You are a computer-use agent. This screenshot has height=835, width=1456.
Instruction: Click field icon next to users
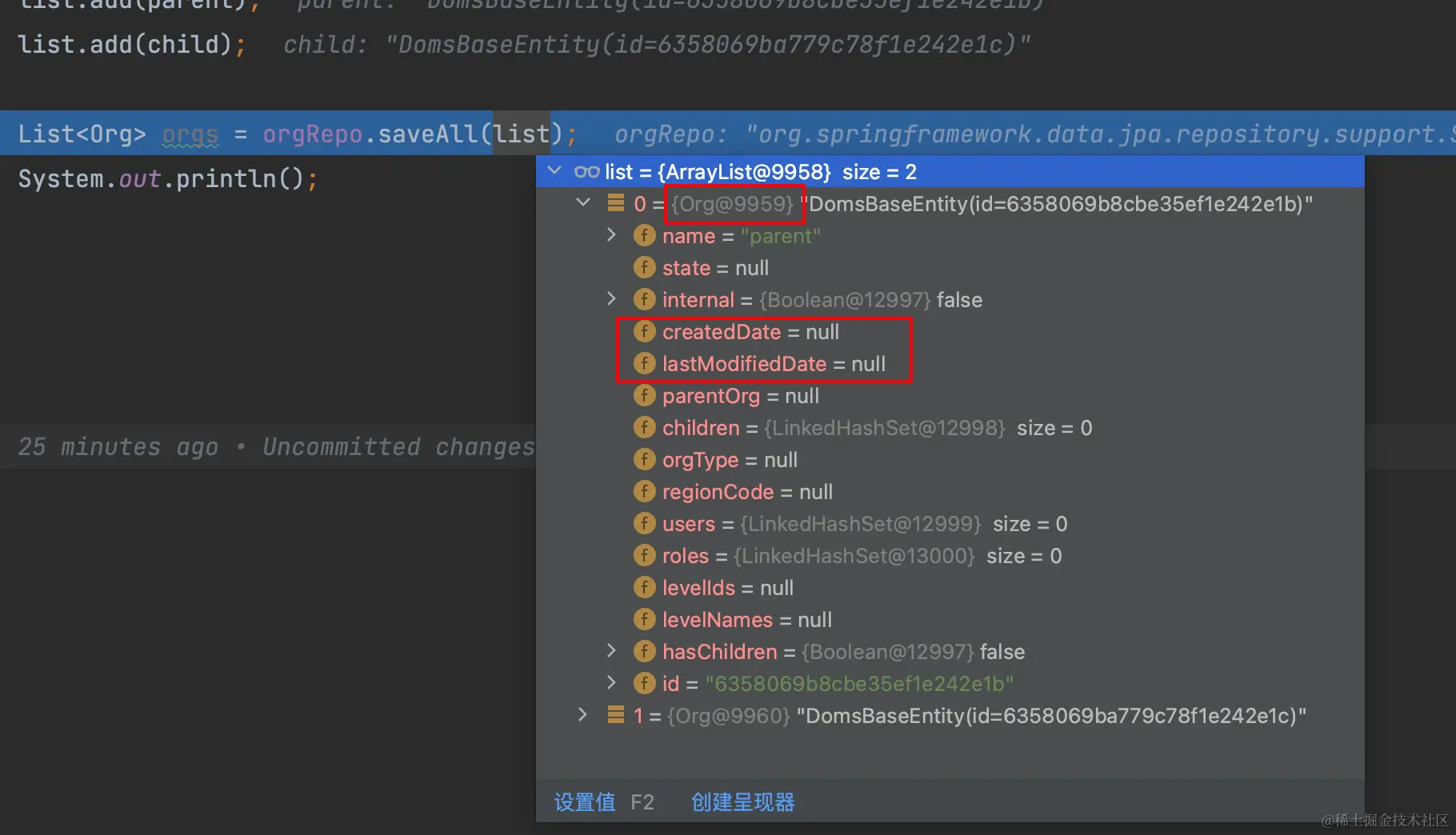[644, 523]
